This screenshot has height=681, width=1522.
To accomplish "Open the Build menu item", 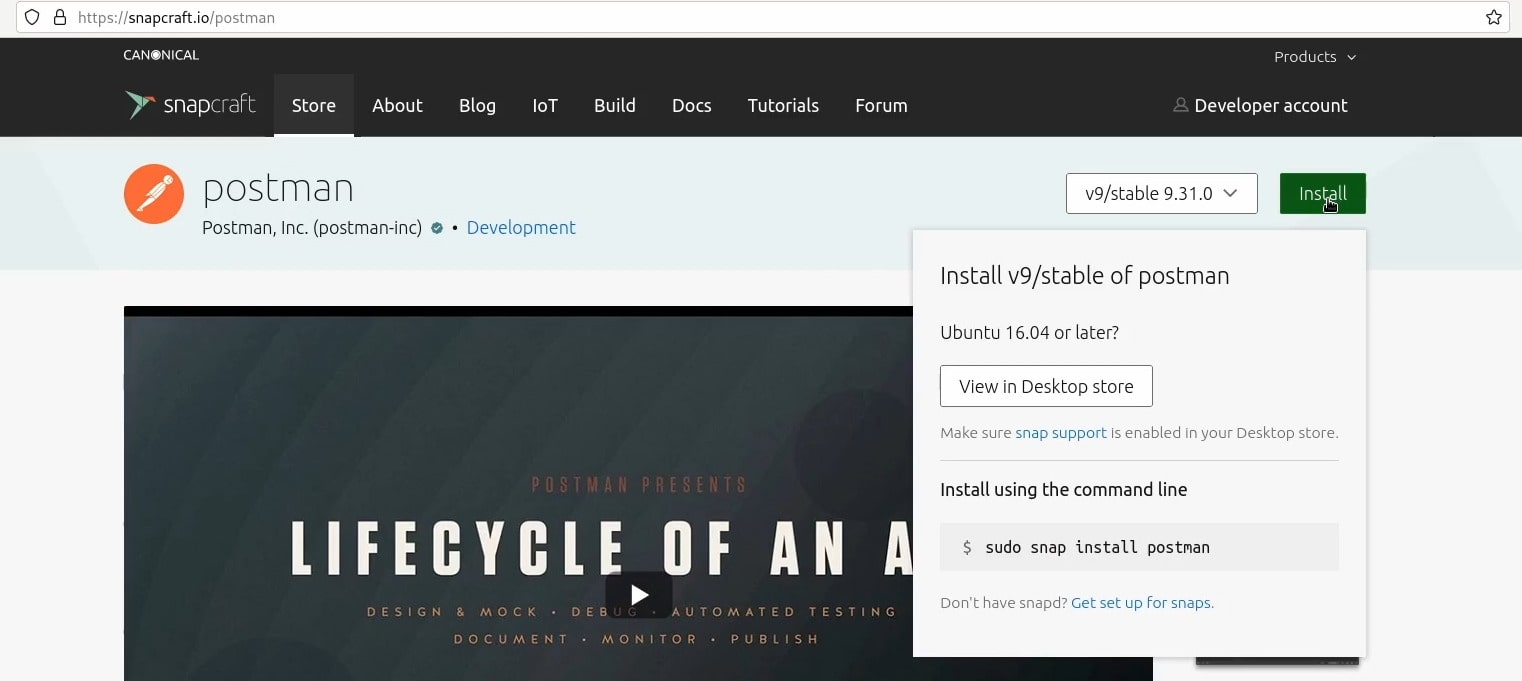I will [615, 105].
